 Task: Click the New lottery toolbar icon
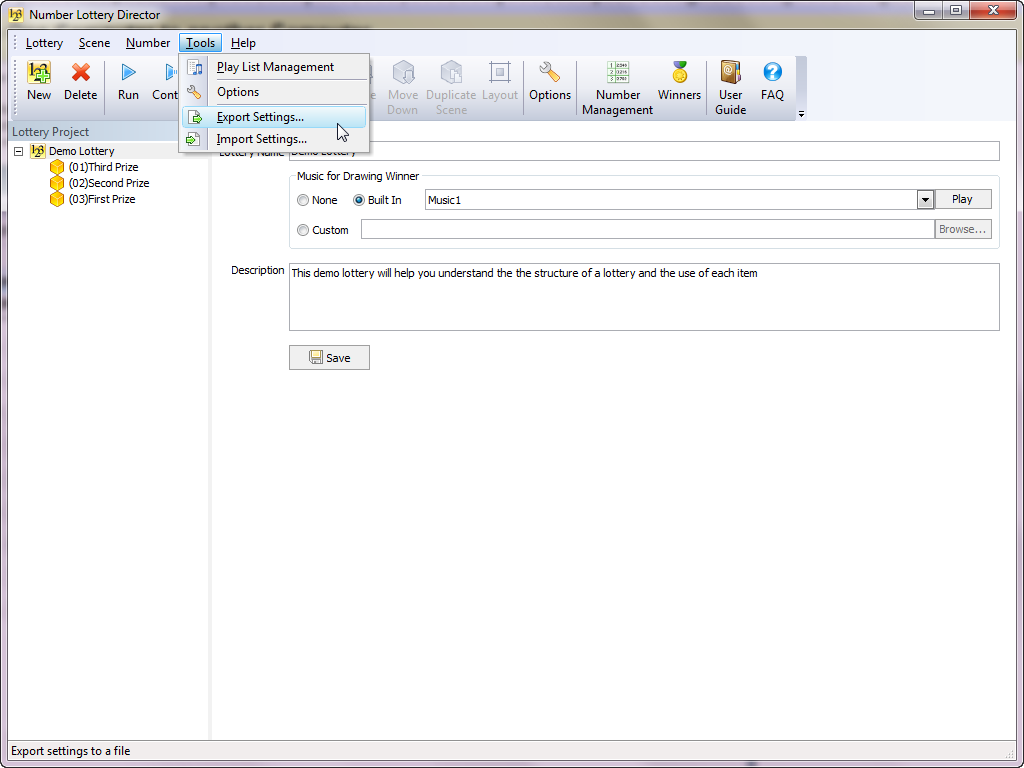39,73
